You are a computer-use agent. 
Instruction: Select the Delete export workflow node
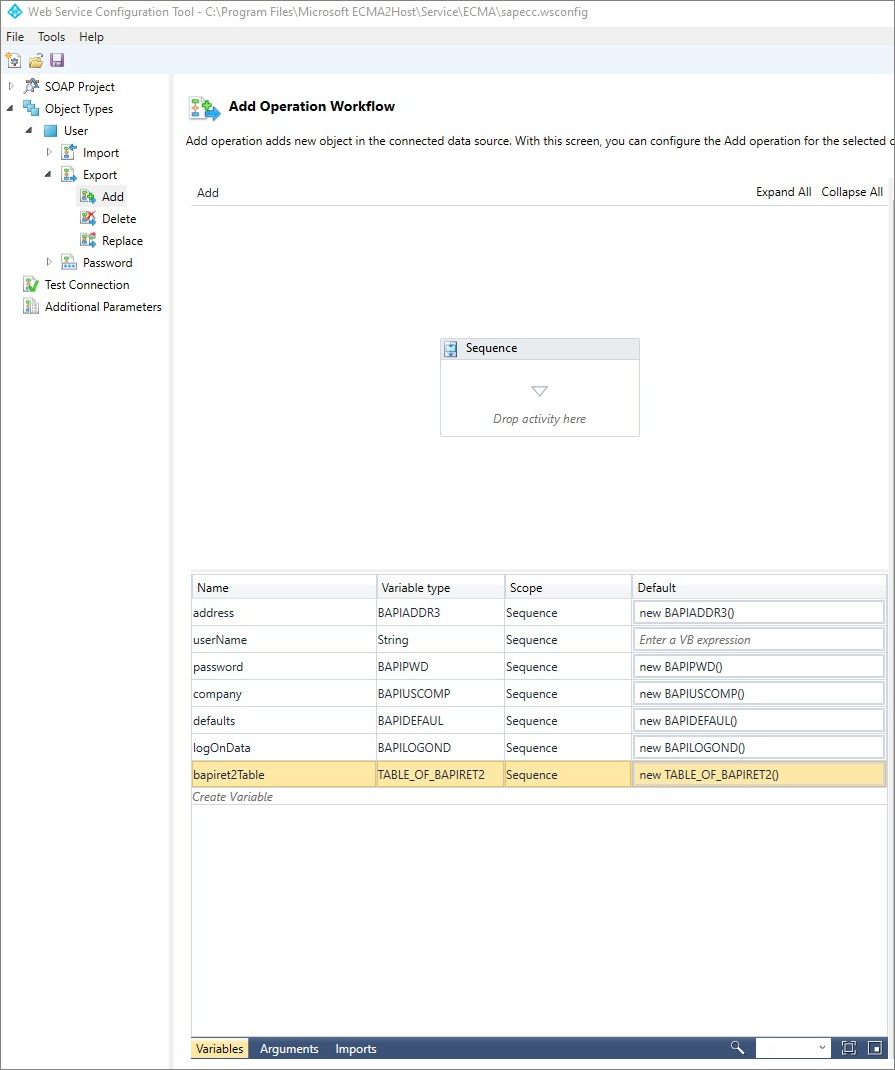pyautogui.click(x=118, y=219)
